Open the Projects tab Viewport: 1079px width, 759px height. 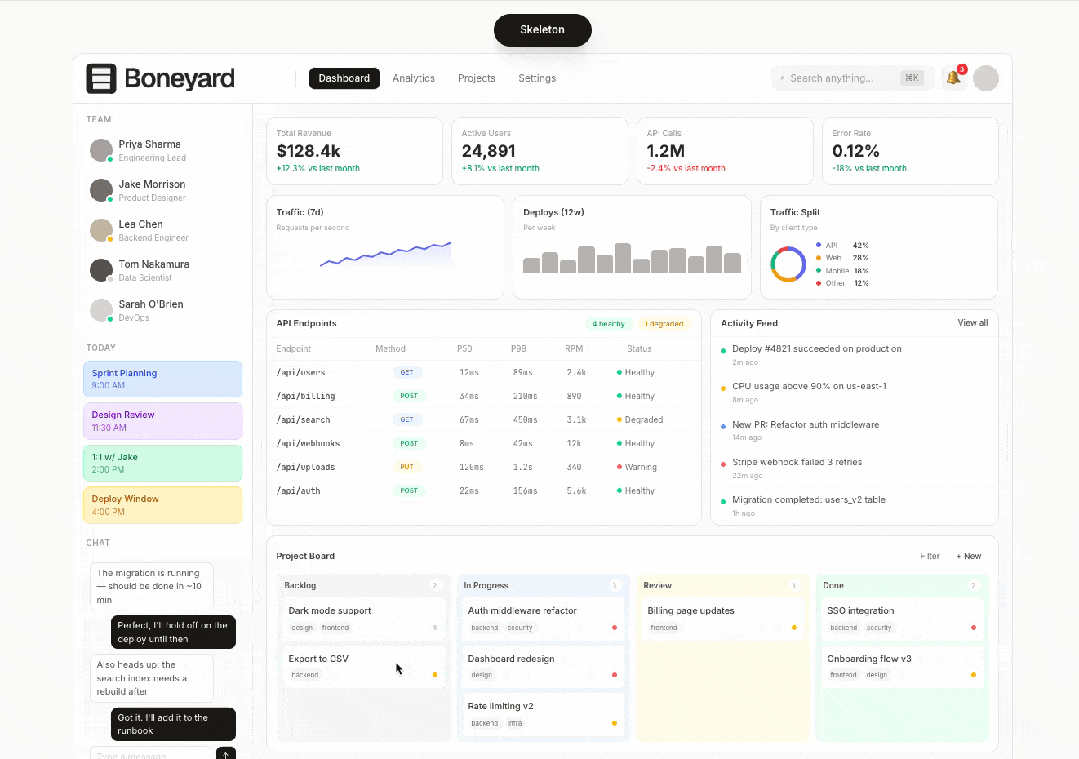tap(477, 78)
